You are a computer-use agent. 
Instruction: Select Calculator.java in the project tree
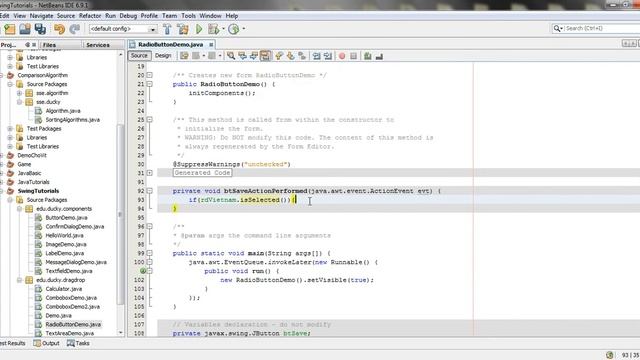(64, 289)
